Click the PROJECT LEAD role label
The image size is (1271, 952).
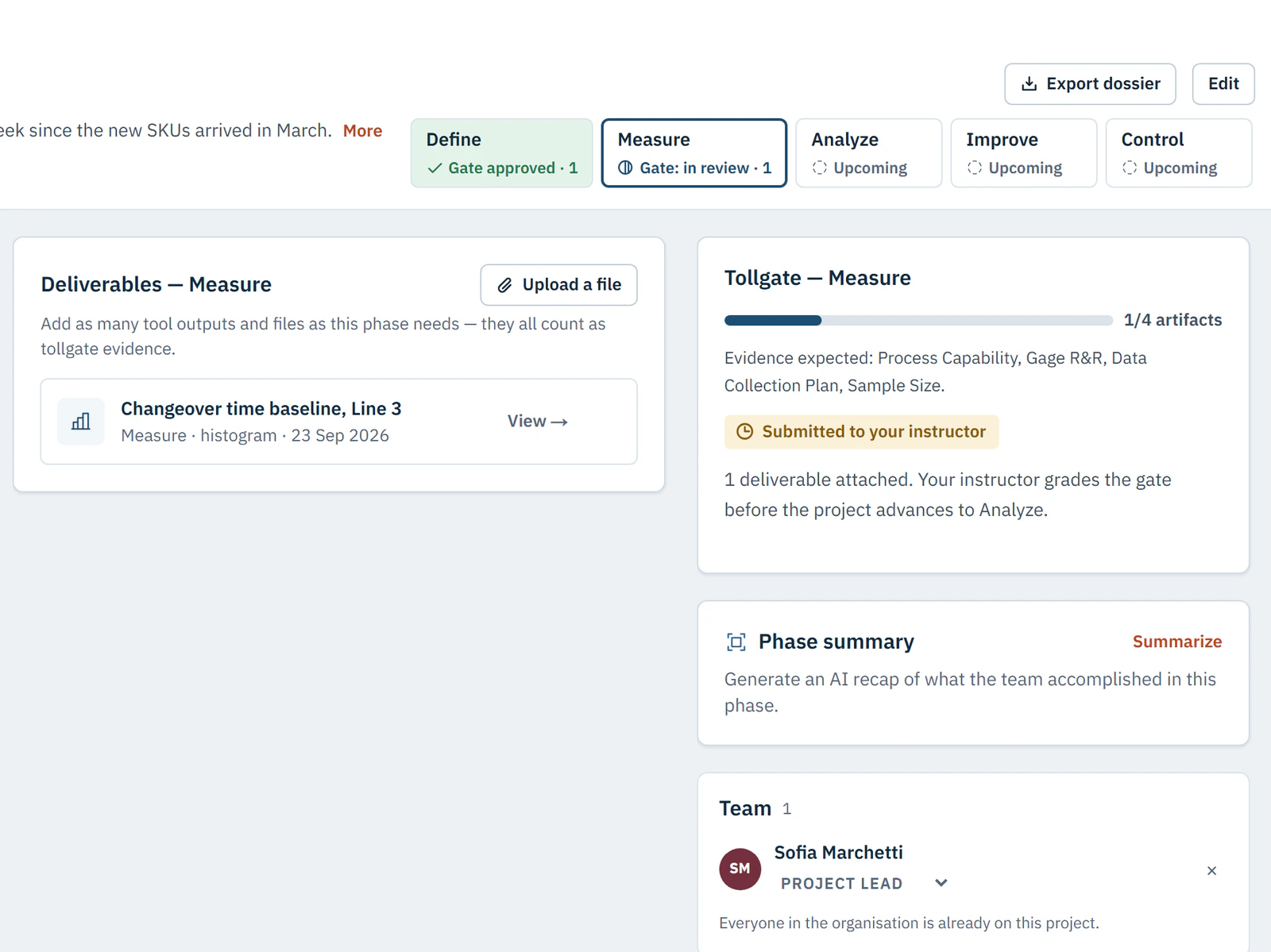841,884
